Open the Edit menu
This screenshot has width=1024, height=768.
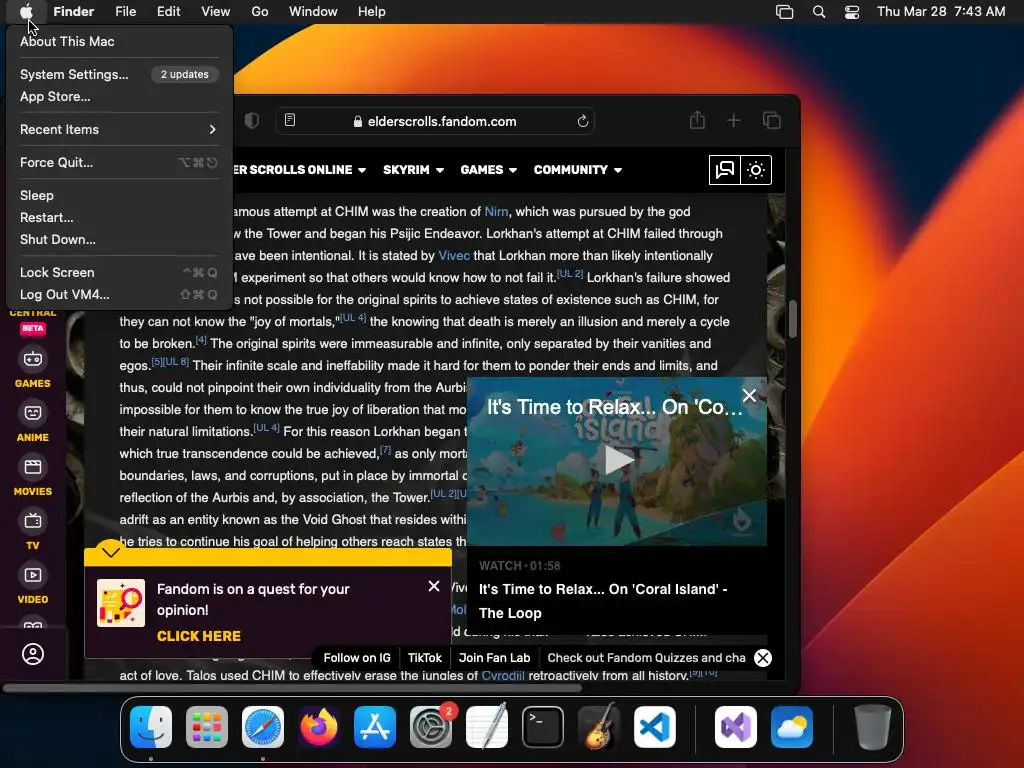[168, 11]
